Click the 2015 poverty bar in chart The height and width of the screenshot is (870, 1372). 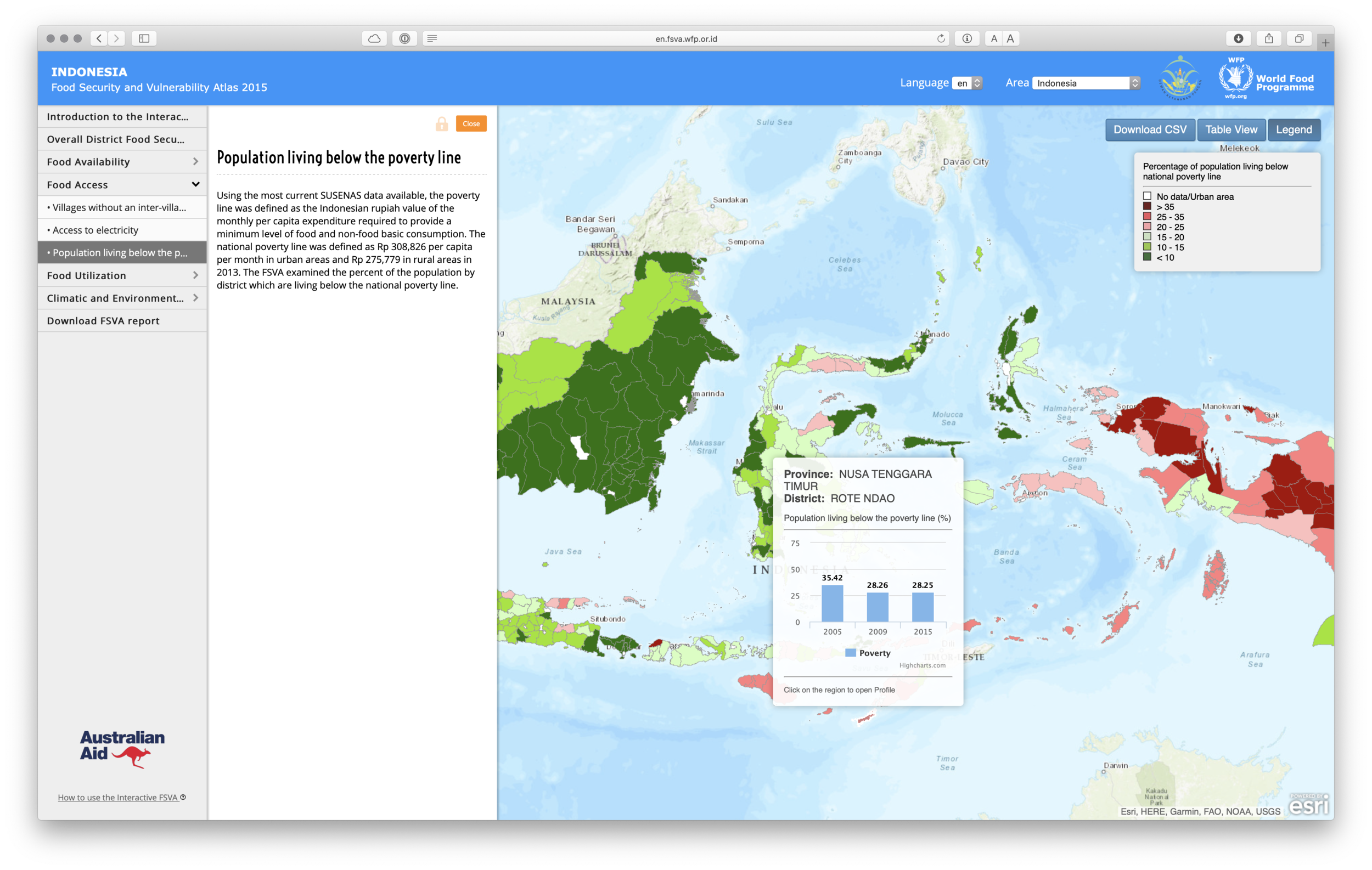click(x=923, y=608)
